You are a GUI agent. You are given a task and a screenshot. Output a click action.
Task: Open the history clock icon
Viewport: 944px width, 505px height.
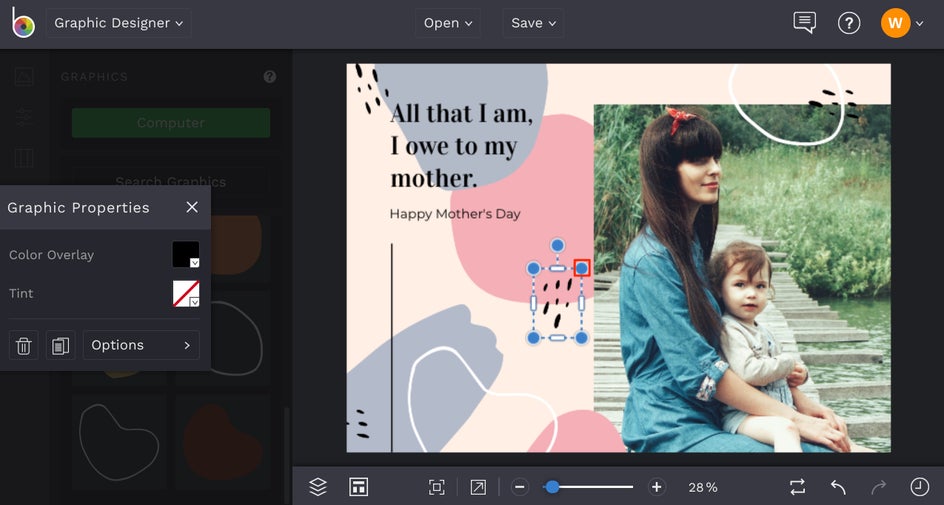click(x=919, y=486)
